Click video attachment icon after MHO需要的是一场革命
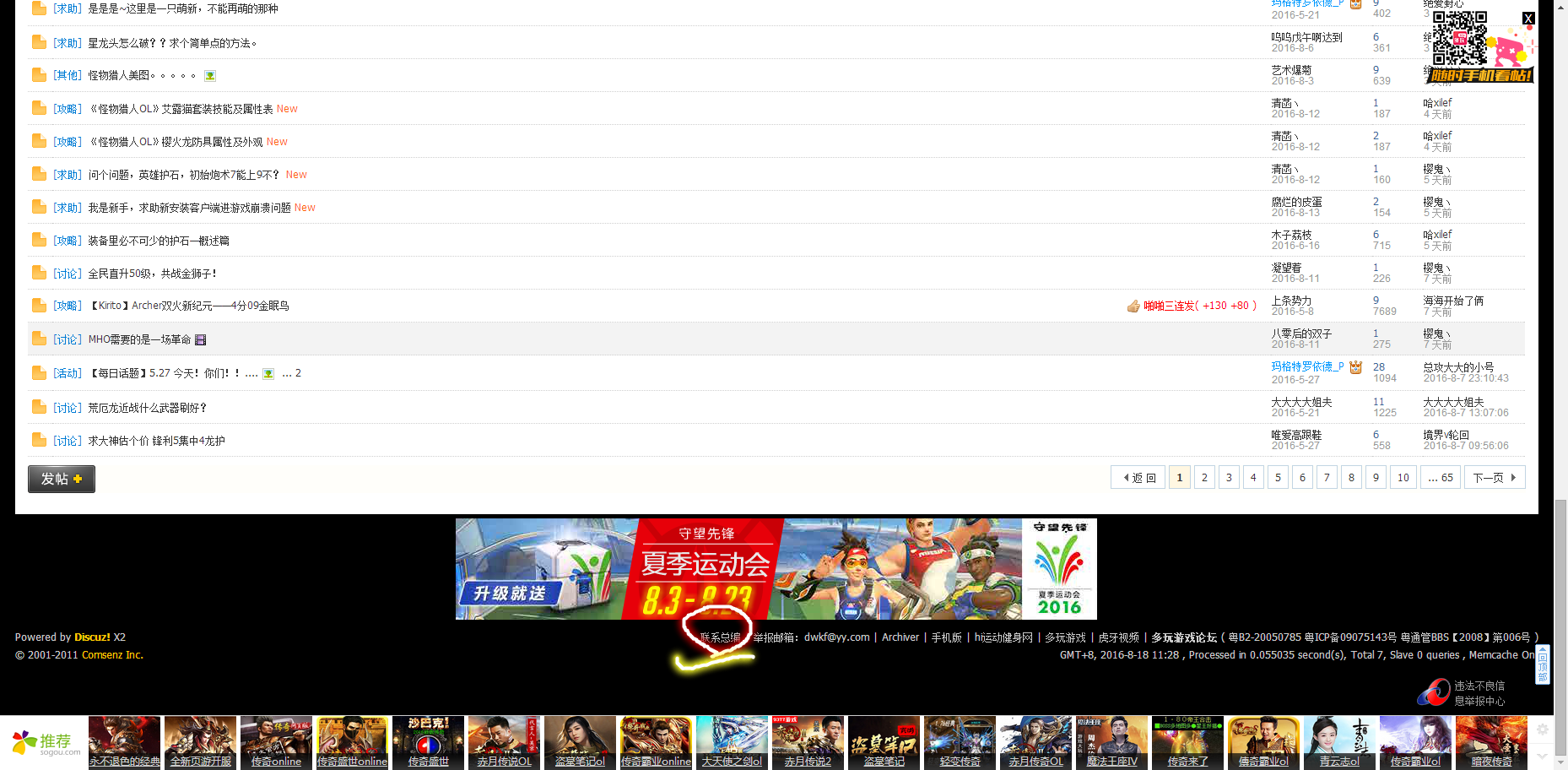This screenshot has width=1568, height=770. coord(201,339)
